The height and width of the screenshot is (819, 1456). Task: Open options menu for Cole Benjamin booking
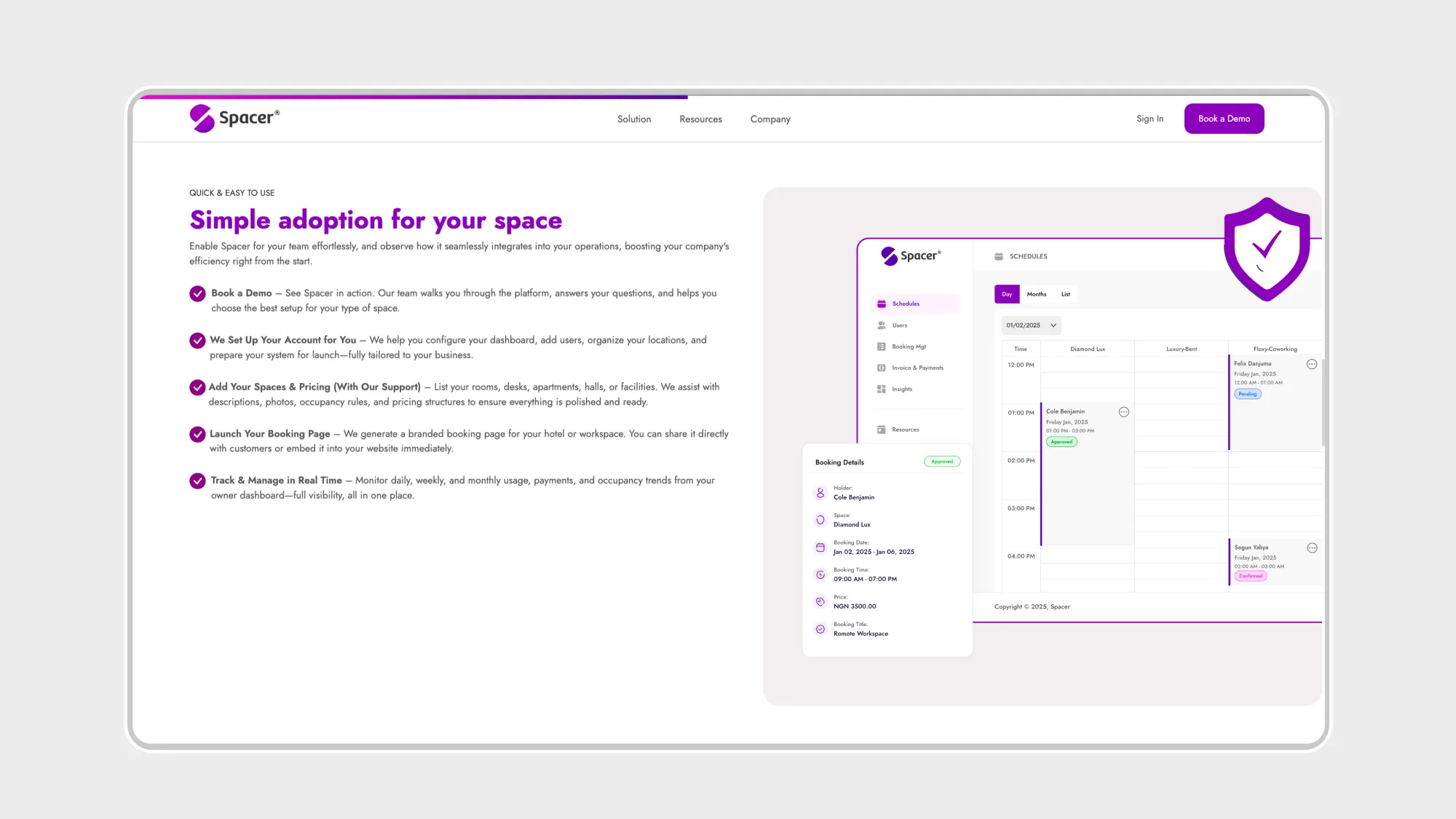[1124, 412]
